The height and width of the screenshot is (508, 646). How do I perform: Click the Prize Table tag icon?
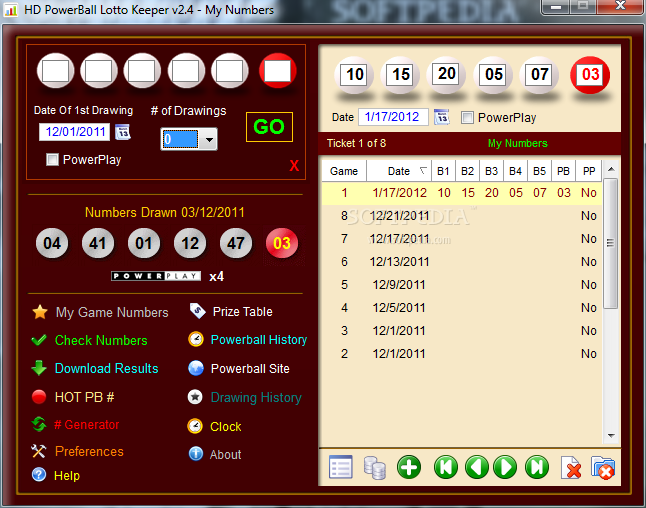[x=197, y=311]
